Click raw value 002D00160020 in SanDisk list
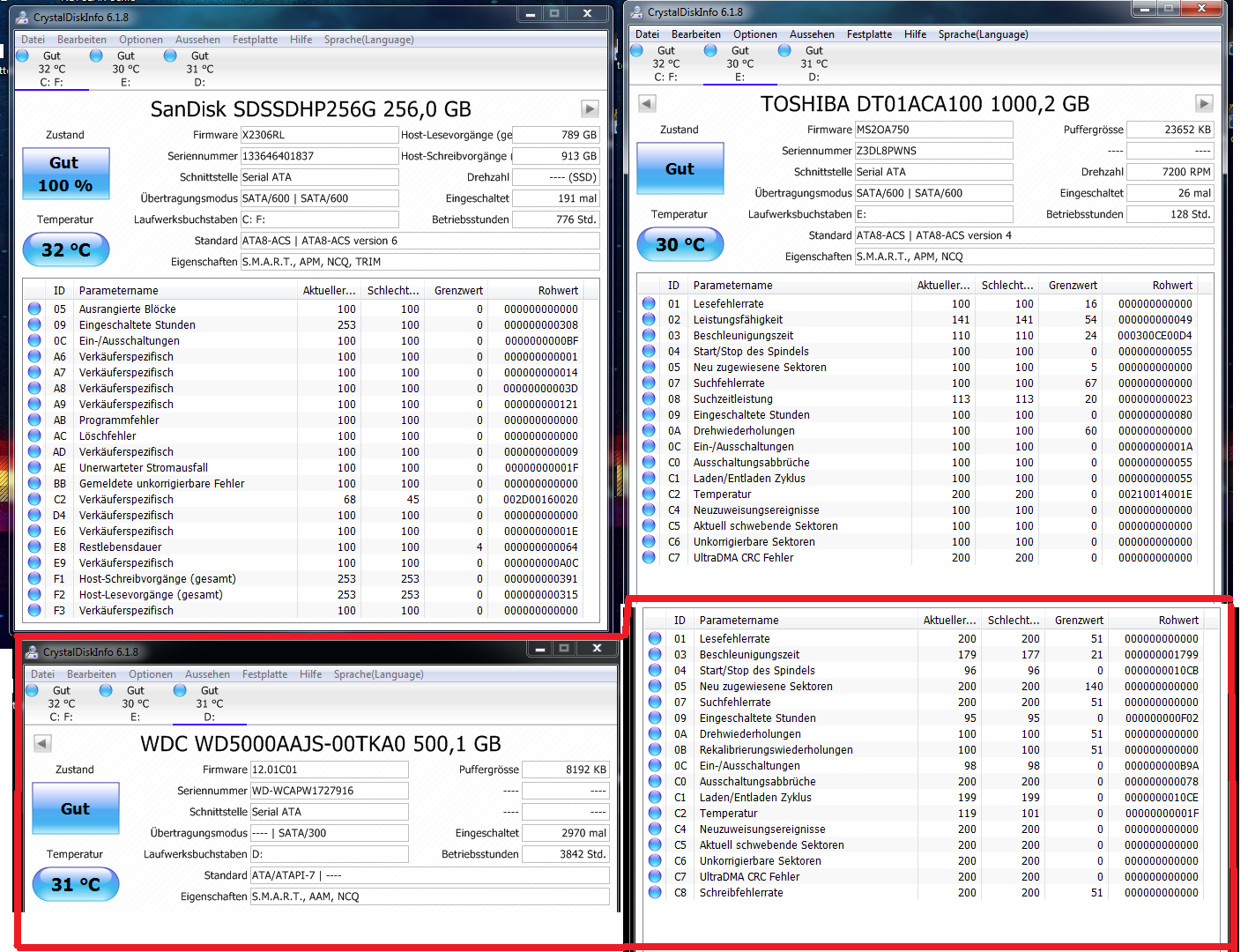 click(540, 499)
